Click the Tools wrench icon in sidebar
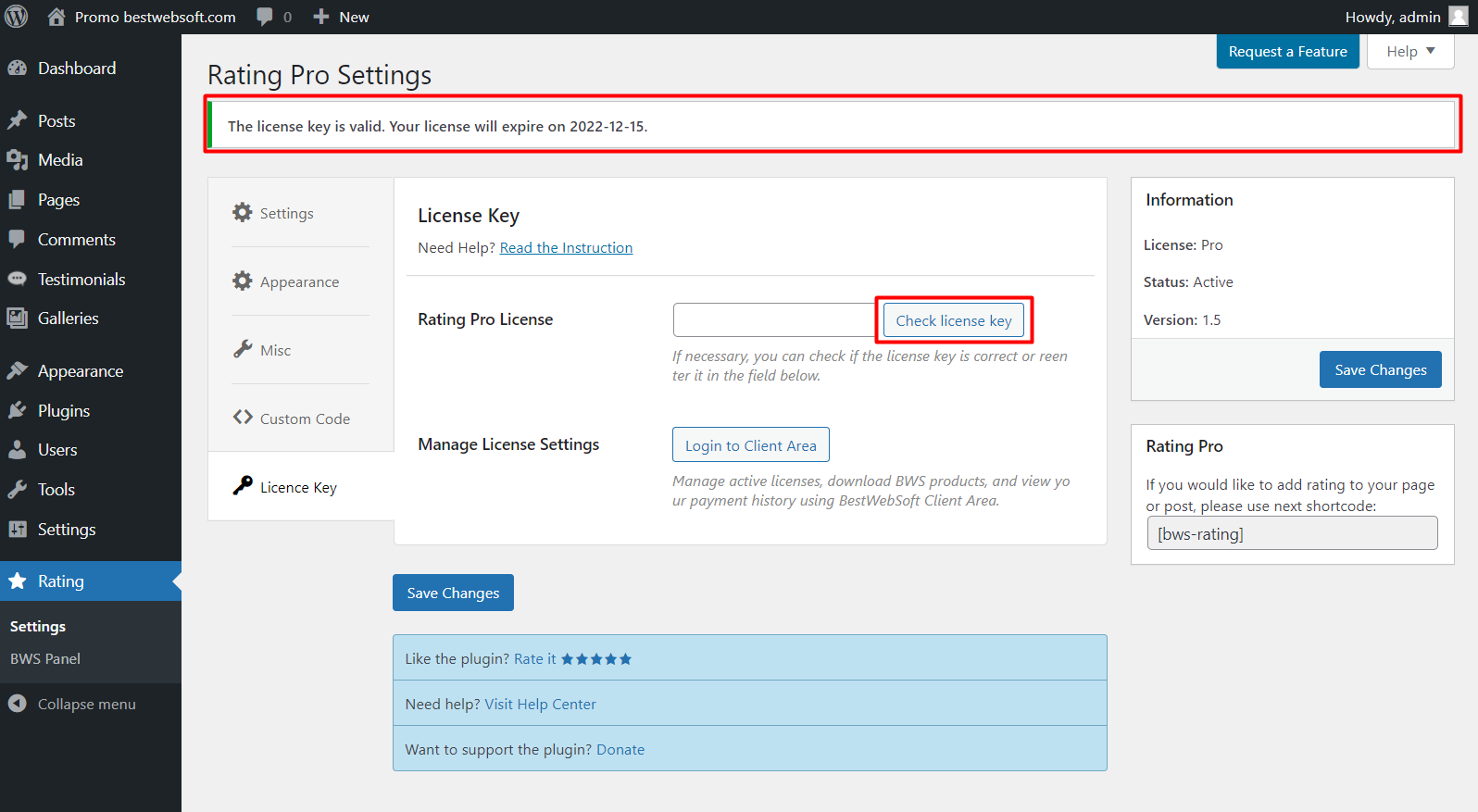 pos(17,489)
